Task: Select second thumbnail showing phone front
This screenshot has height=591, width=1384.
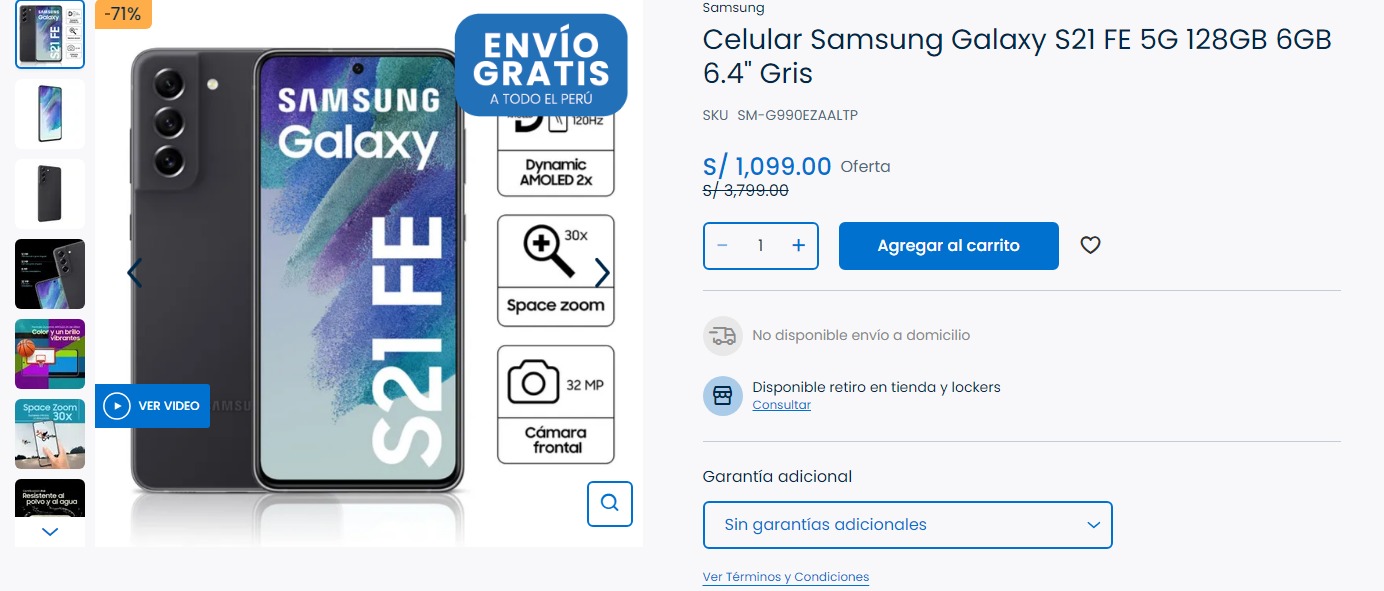Action: (50, 114)
